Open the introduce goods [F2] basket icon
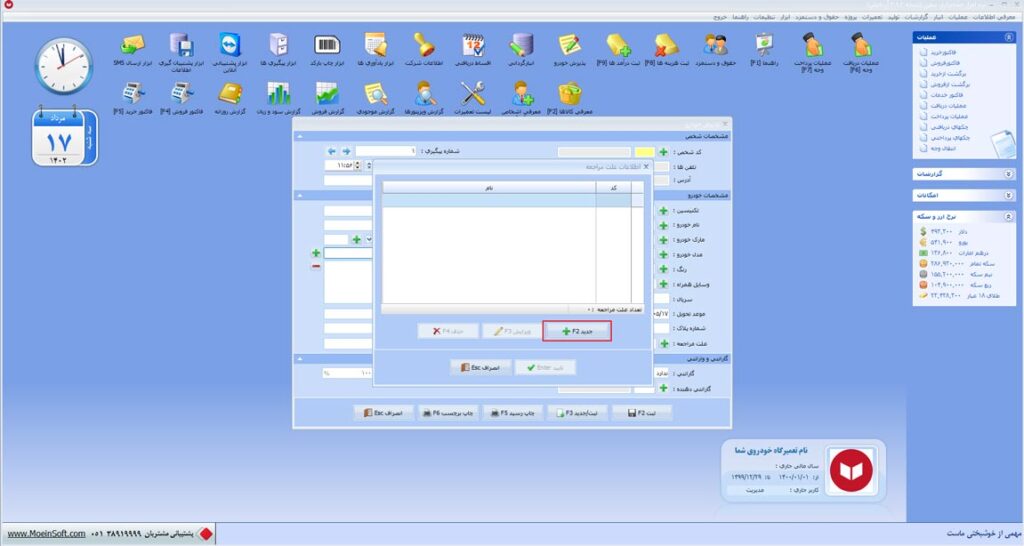 (569, 94)
